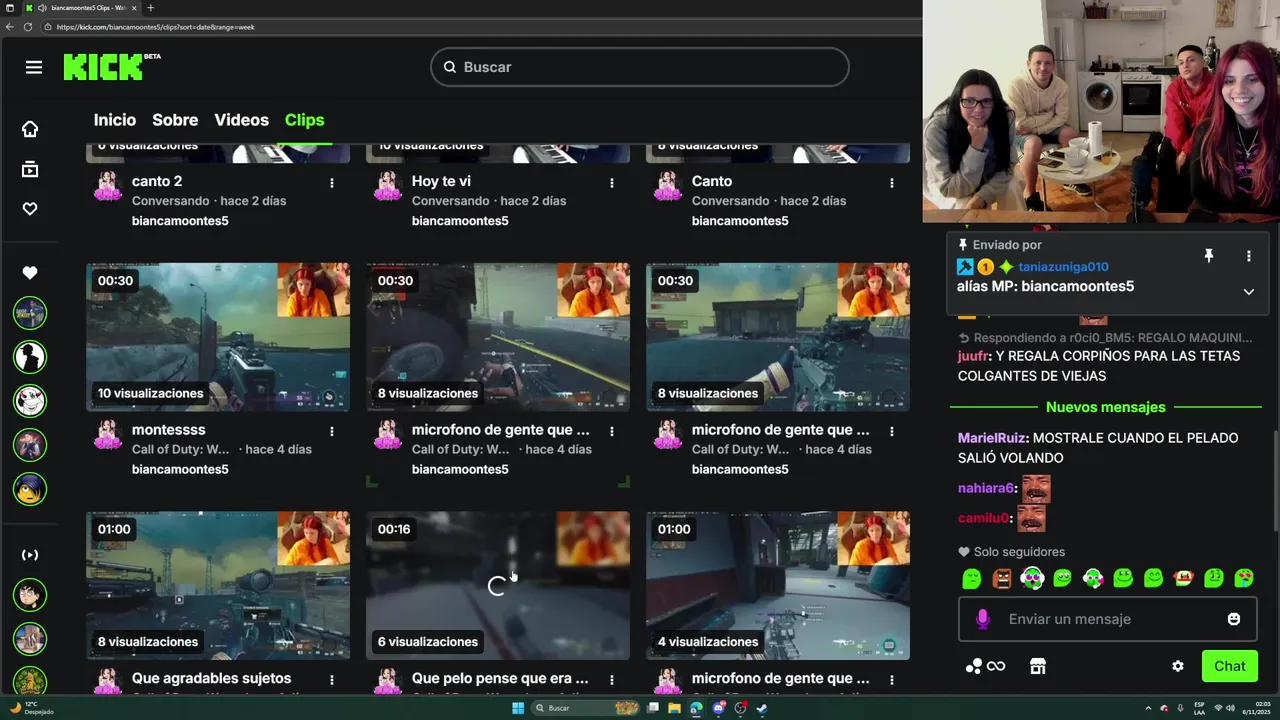Click 'Nuevos mensajes' divider label
This screenshot has width=1280, height=720.
(1105, 407)
